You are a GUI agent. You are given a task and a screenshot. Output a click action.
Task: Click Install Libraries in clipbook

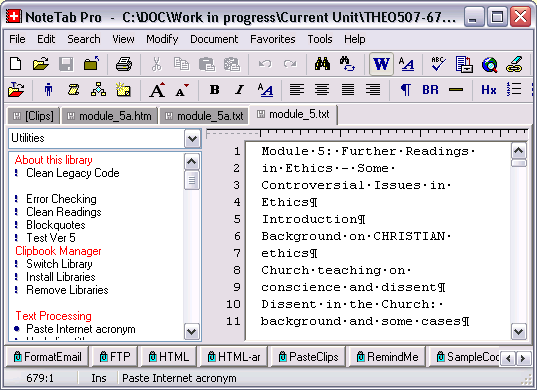click(x=61, y=277)
